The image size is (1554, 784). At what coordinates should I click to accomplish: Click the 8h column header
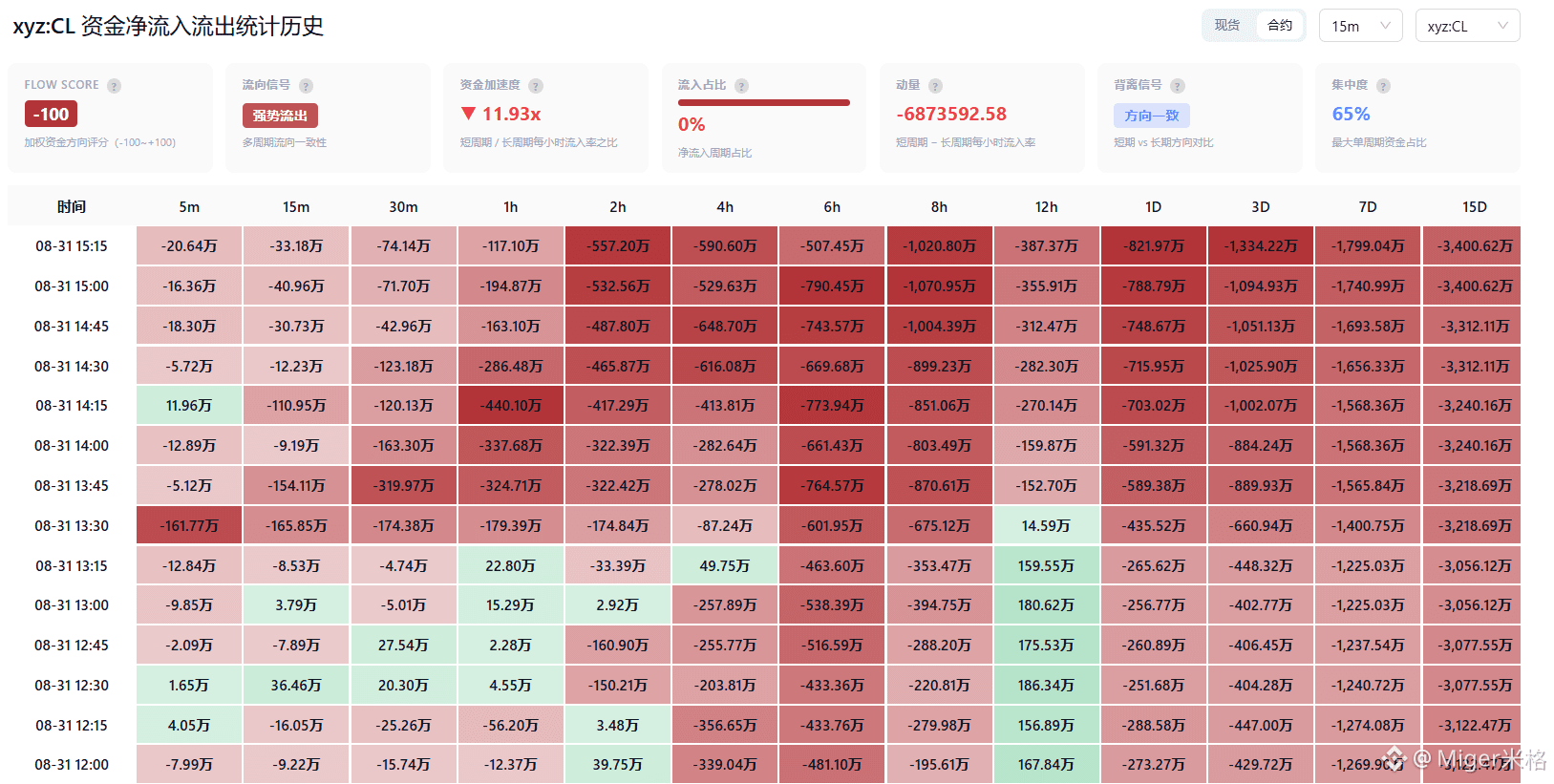pos(940,206)
